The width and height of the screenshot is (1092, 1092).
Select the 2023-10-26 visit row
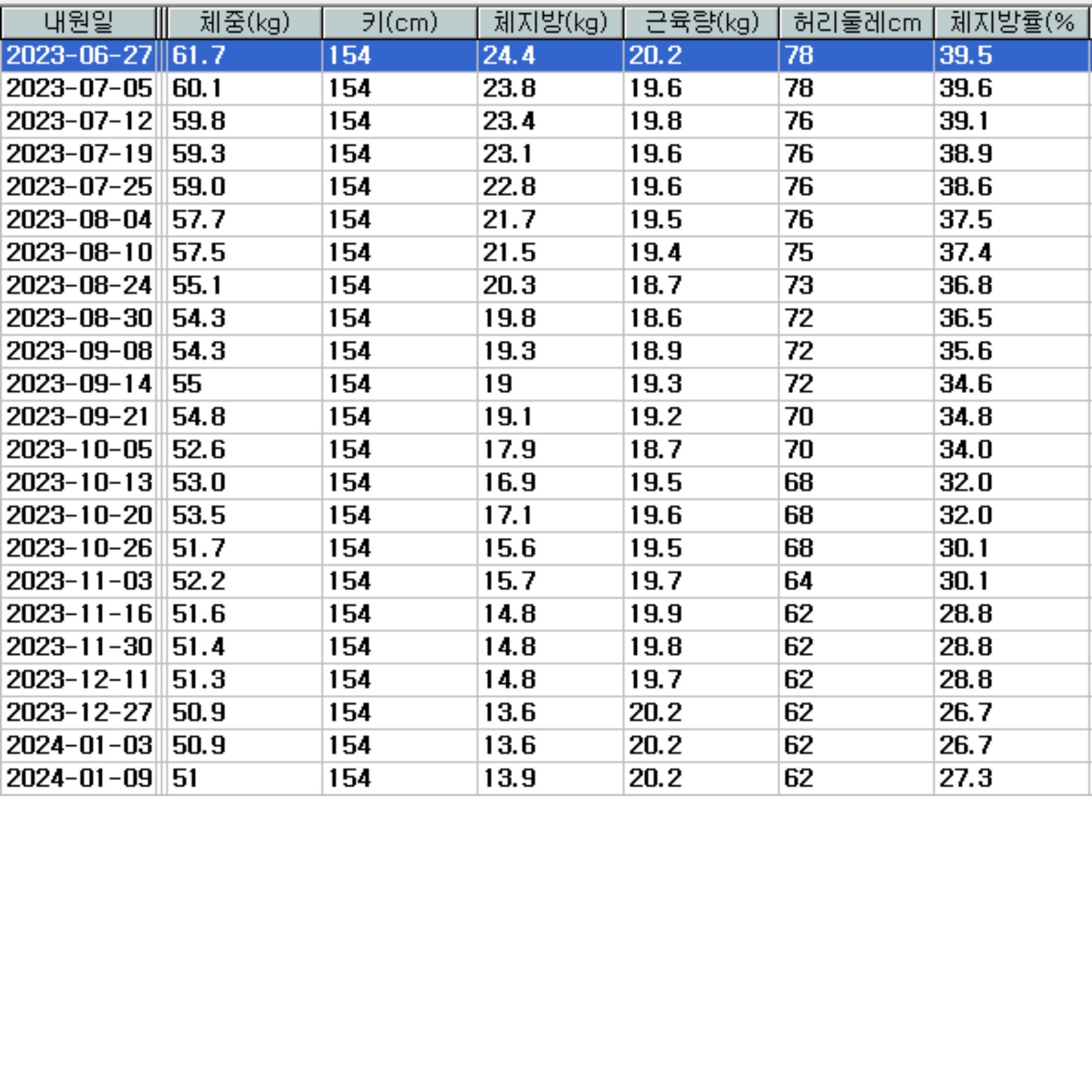(x=546, y=548)
